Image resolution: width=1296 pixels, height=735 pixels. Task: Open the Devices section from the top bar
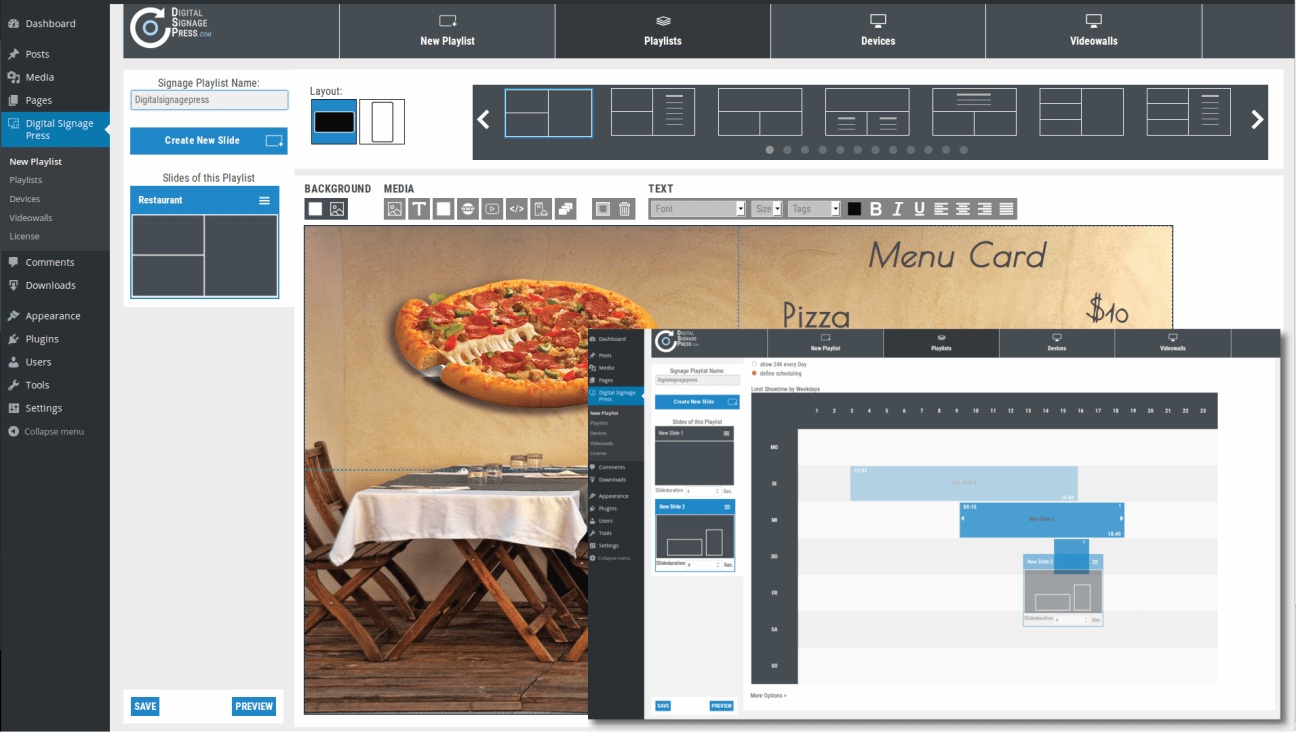point(877,31)
